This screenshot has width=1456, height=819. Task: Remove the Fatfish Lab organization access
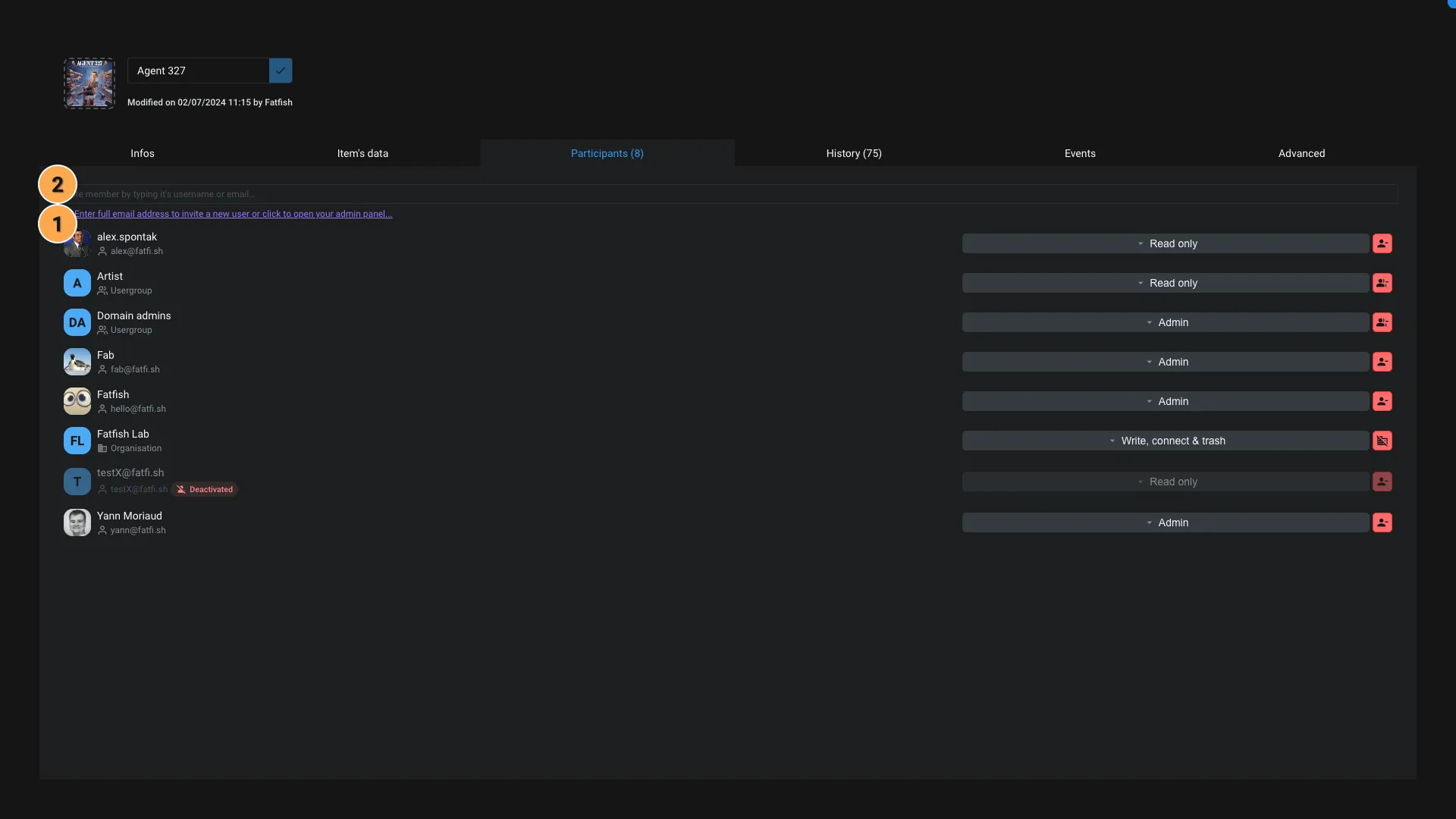(x=1382, y=441)
